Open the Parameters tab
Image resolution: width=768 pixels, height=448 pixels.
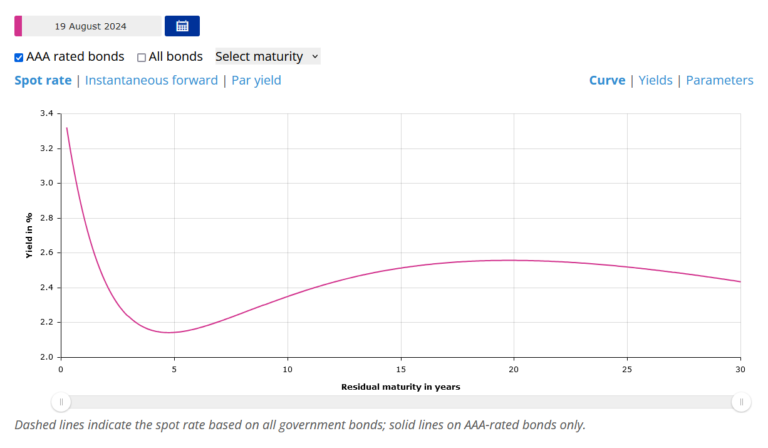pyautogui.click(x=720, y=80)
